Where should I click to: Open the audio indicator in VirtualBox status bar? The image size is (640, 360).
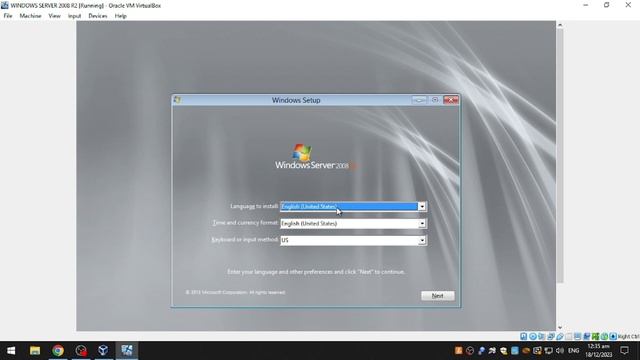click(542, 336)
